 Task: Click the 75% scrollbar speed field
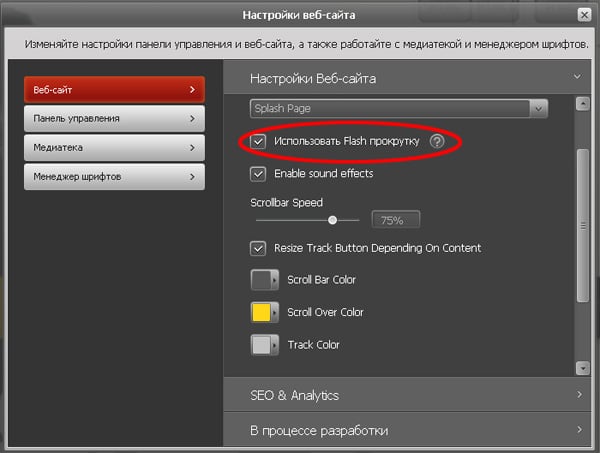click(395, 220)
